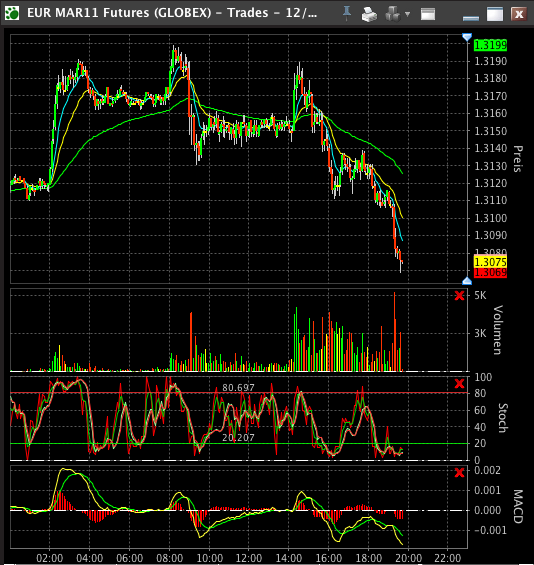
Task: Click the 20.207 Stoch lower line label
Action: [x=238, y=437]
